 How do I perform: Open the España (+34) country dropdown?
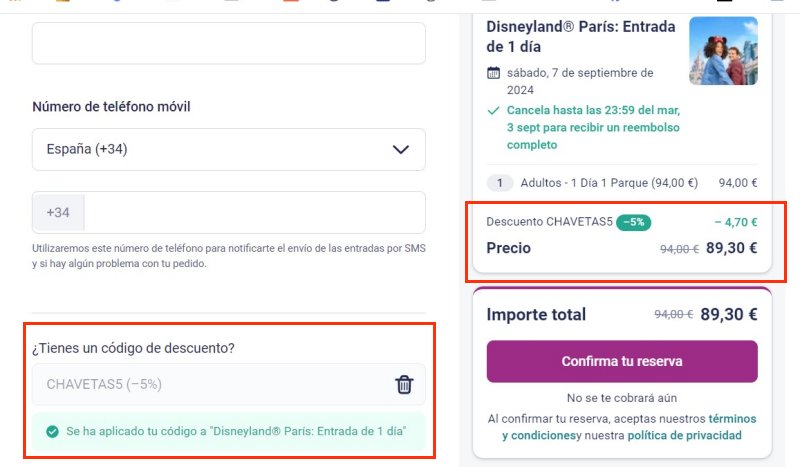[x=228, y=149]
